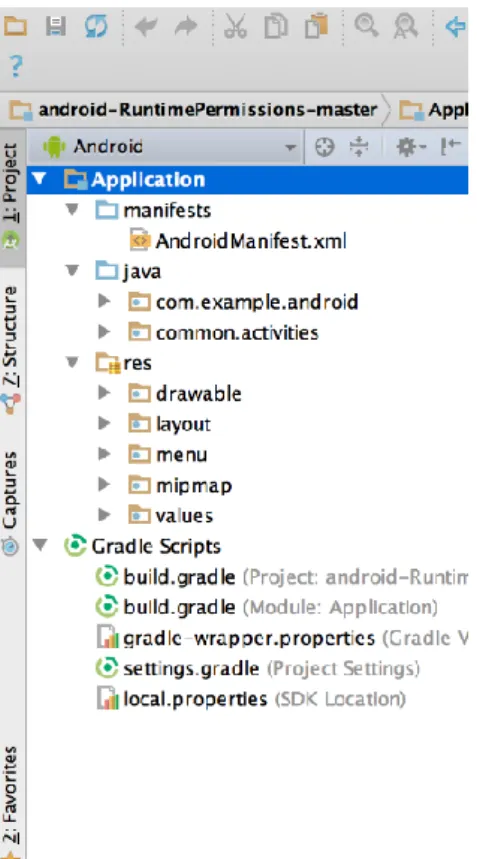Image resolution: width=477 pixels, height=859 pixels.
Task: Select the mipmap folder
Action: [180, 485]
